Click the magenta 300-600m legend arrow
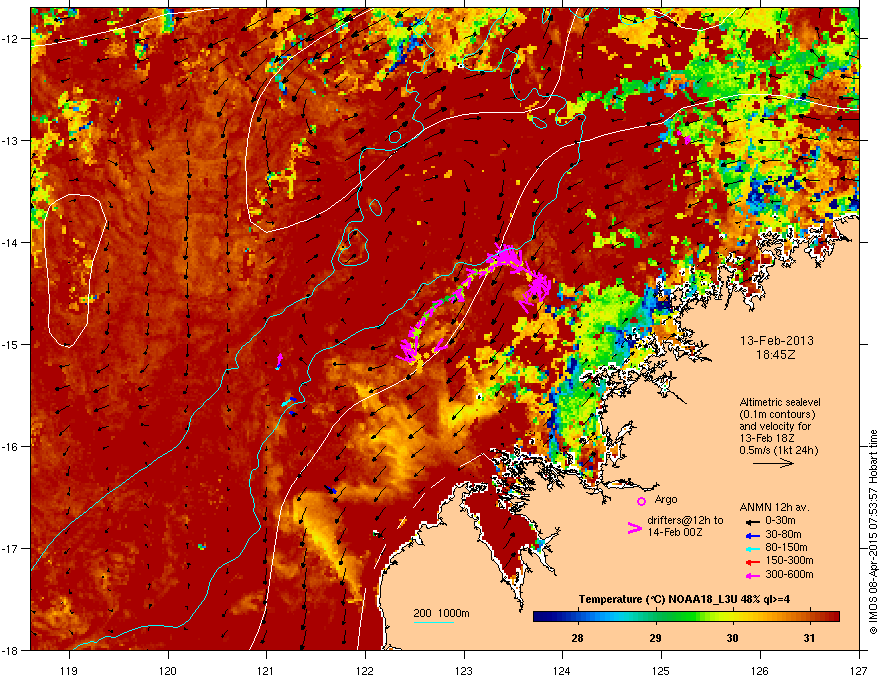This screenshot has width=880, height=680. coord(753,575)
